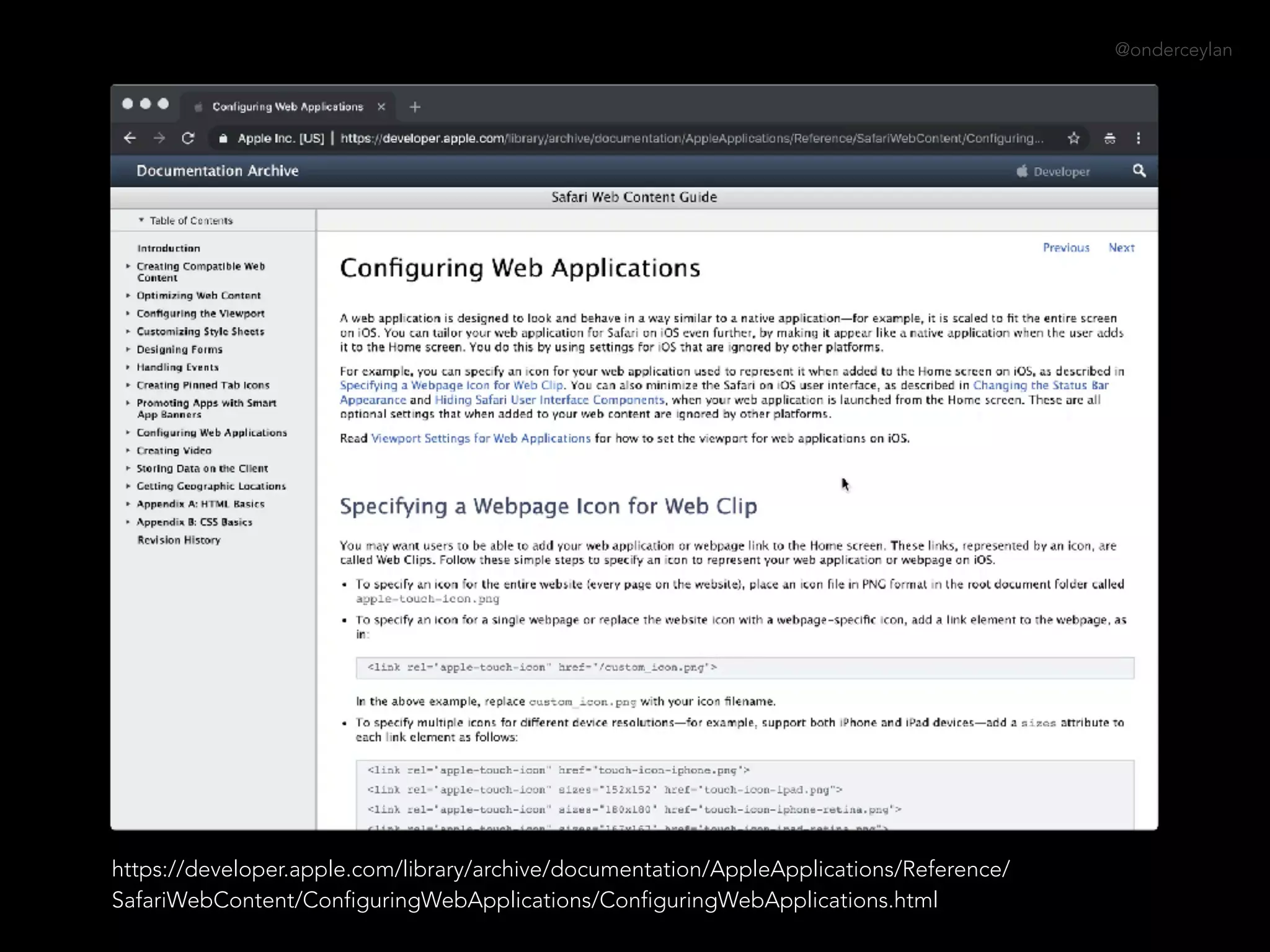1270x952 pixels.
Task: Click the touch-icon-iphone.png code line
Action: [558, 770]
